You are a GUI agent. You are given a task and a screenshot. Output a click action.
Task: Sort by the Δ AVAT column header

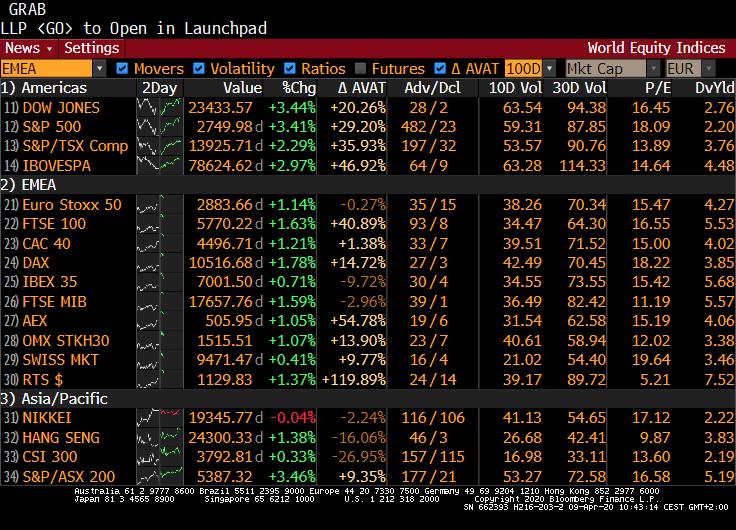[361, 88]
